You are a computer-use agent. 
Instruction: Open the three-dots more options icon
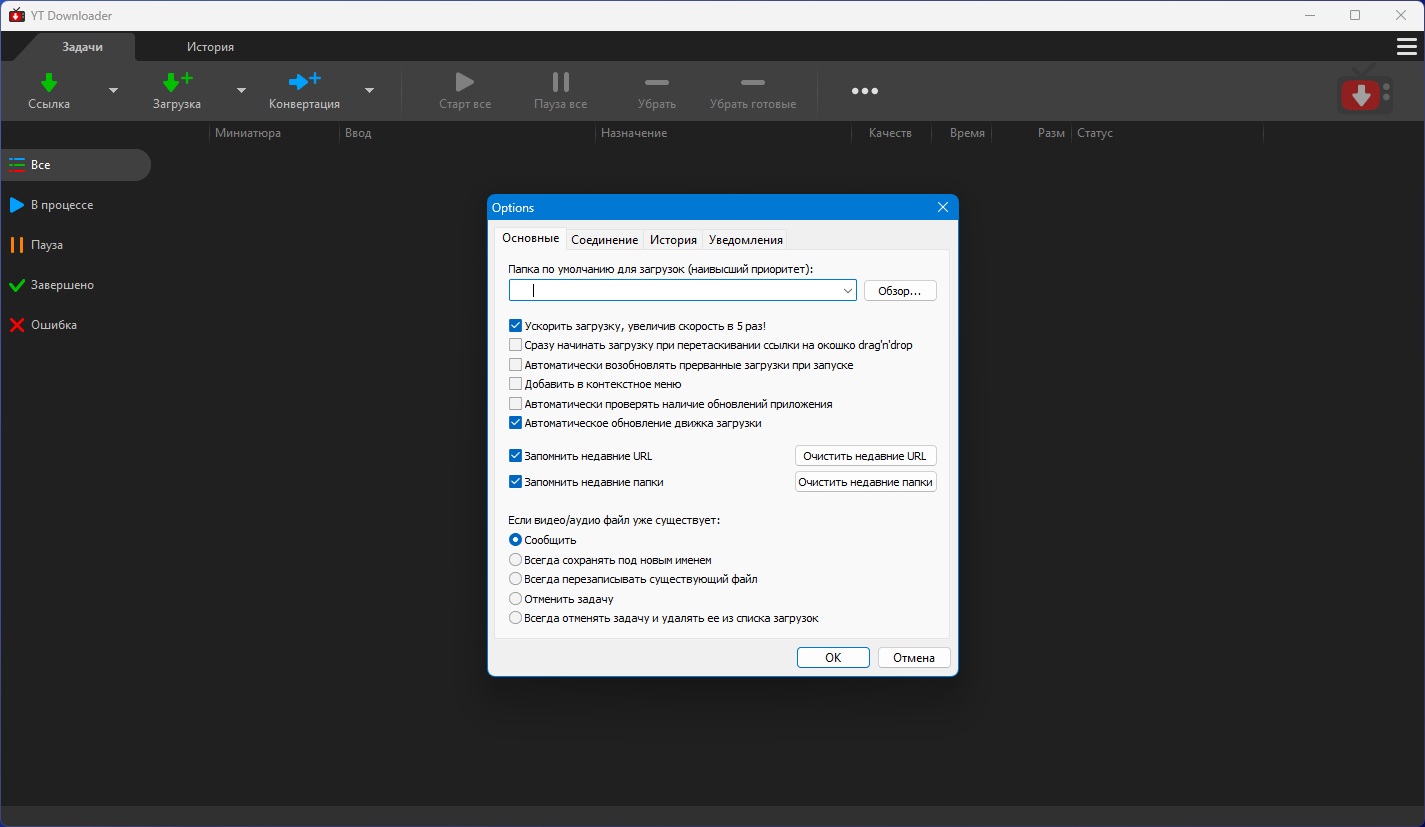click(865, 91)
